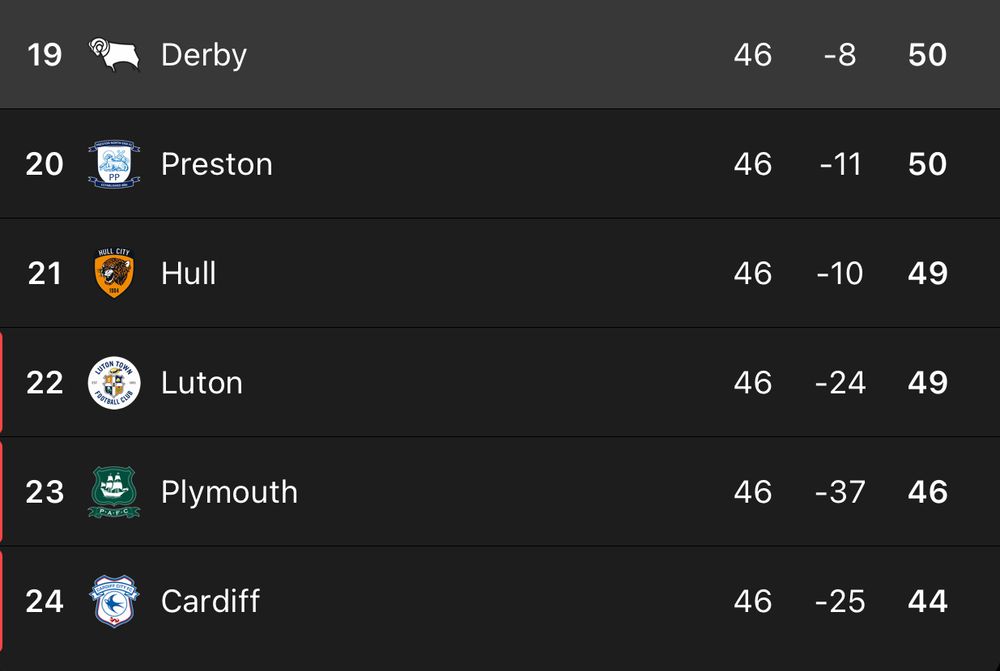Image resolution: width=1000 pixels, height=671 pixels.
Task: Click Luton's goal difference of -24
Action: pos(839,382)
